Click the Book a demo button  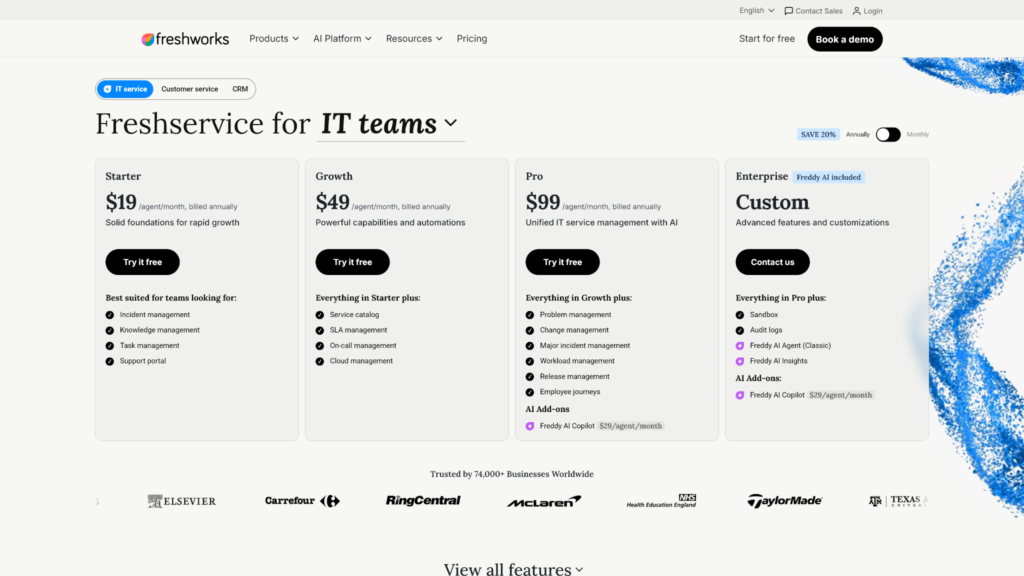pos(844,39)
